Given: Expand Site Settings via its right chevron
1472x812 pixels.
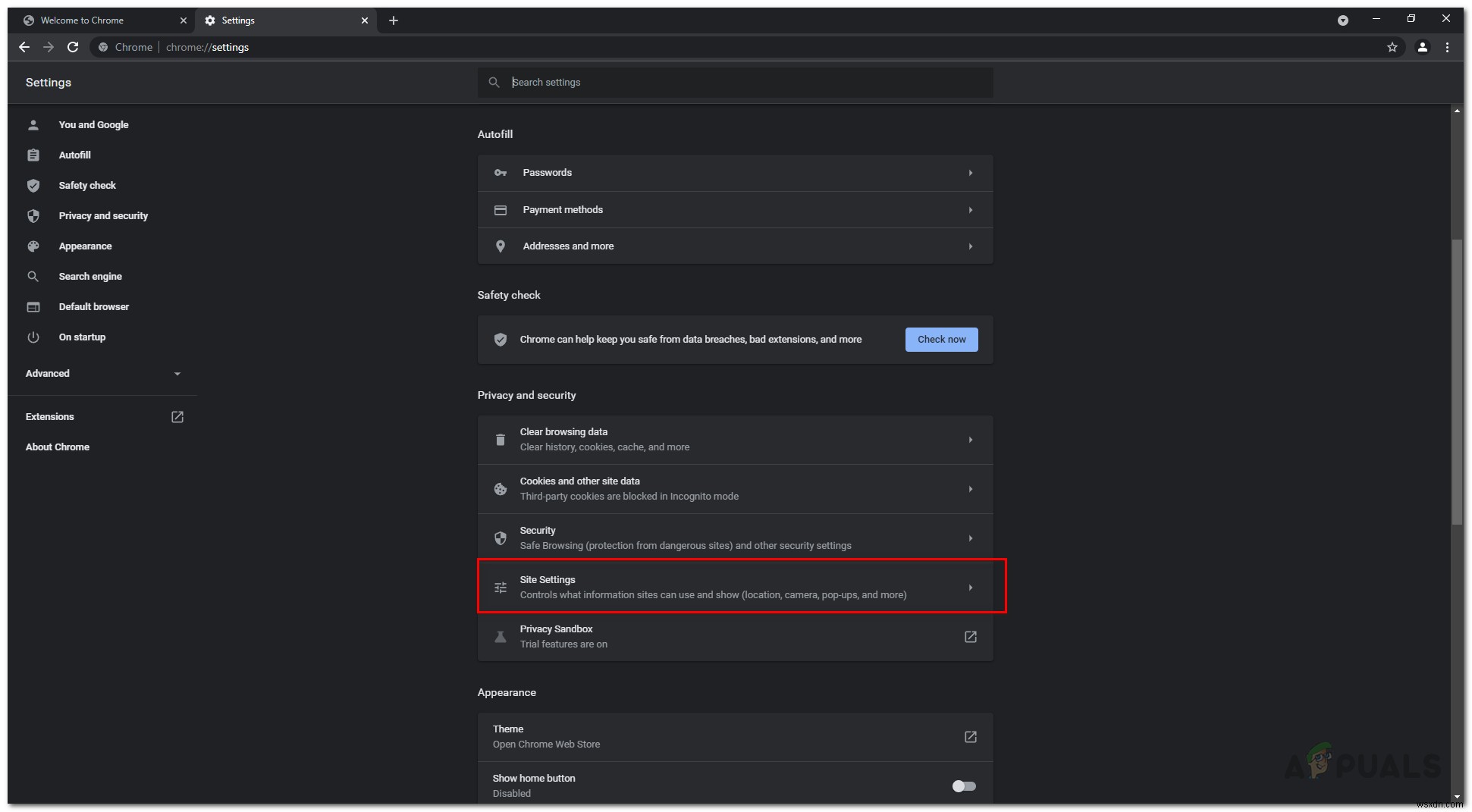Looking at the screenshot, I should [x=971, y=587].
